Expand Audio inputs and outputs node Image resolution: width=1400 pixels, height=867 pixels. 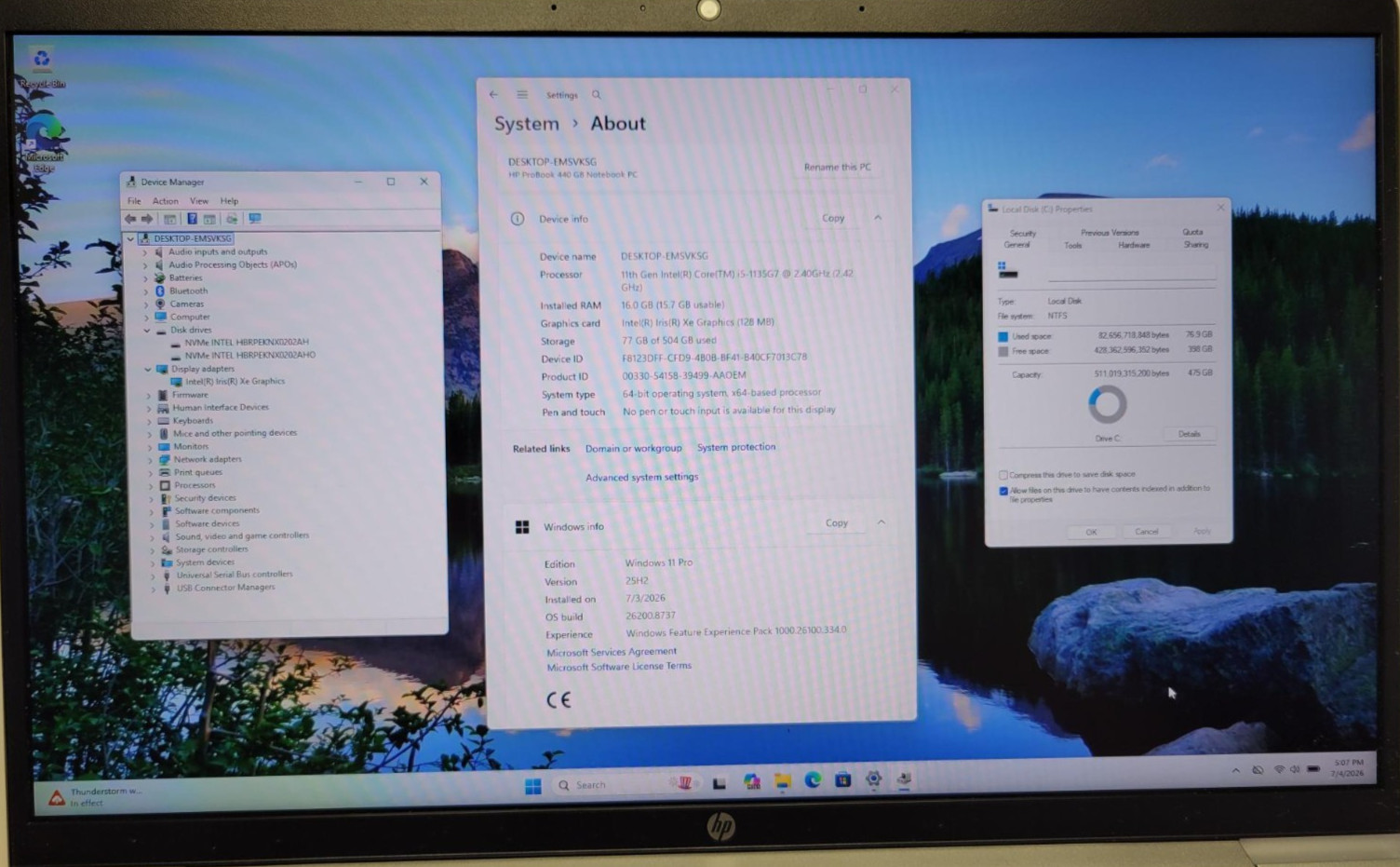tap(144, 251)
